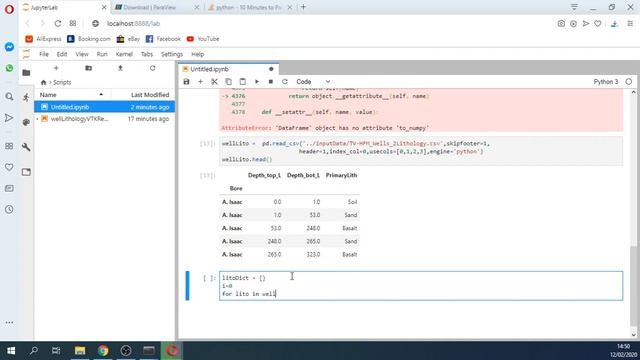Select the wellLithologyVTKRe... notebook file
The height and width of the screenshot is (360, 640).
coord(104,119)
